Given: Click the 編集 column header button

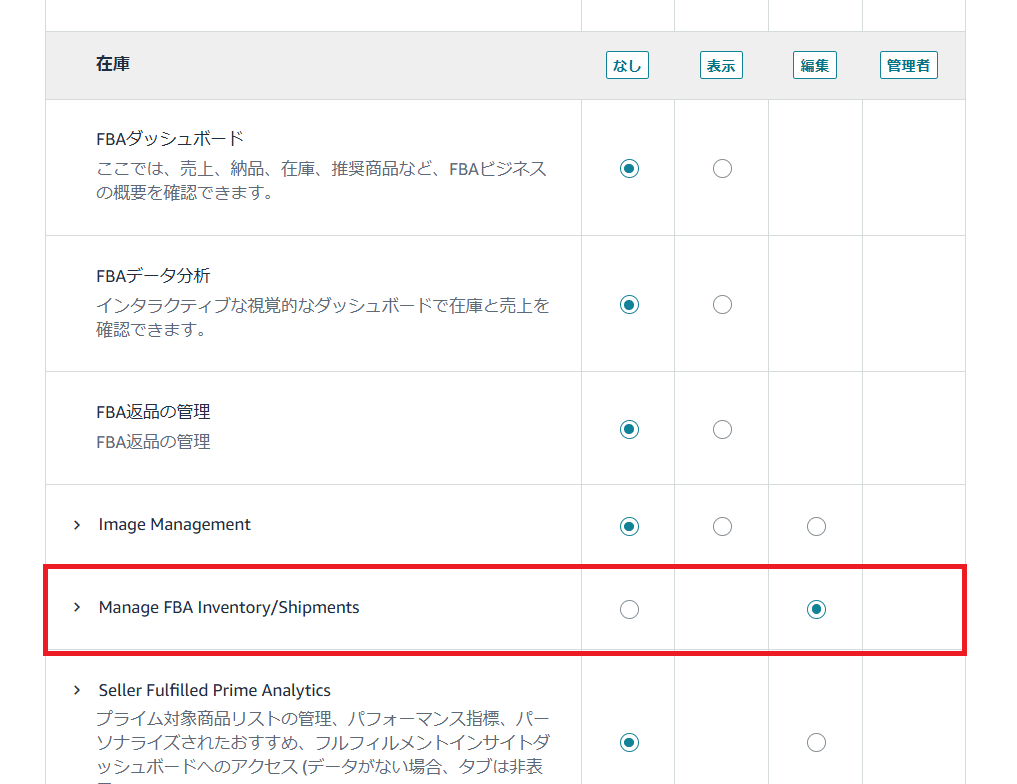Looking at the screenshot, I should point(815,66).
